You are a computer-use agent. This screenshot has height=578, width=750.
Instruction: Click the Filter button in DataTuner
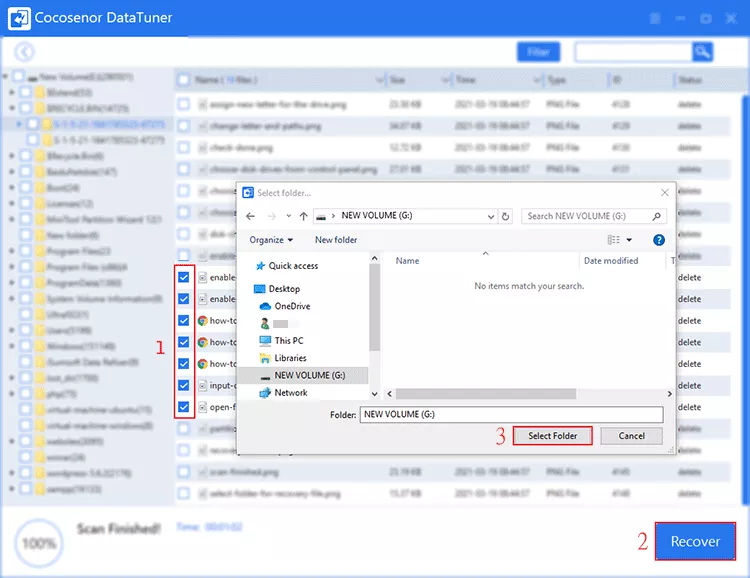538,52
